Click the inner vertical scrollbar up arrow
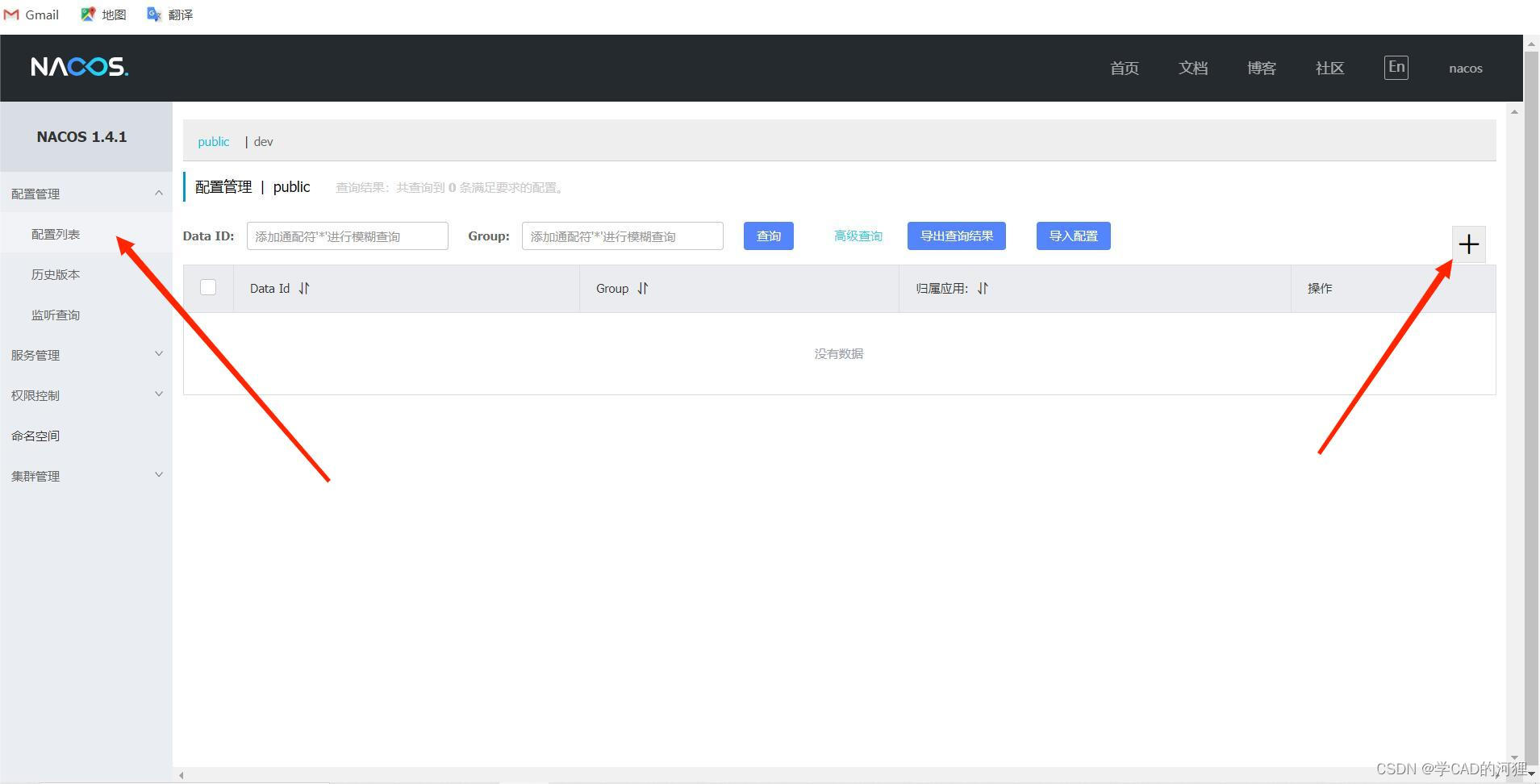Viewport: 1540px width, 784px height. click(1514, 111)
